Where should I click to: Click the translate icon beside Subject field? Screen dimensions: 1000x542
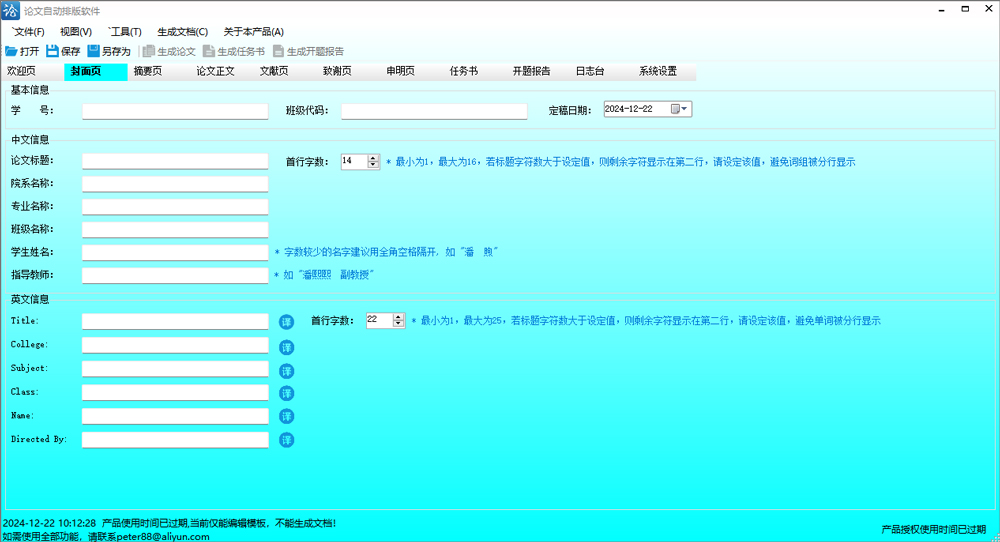click(x=286, y=370)
